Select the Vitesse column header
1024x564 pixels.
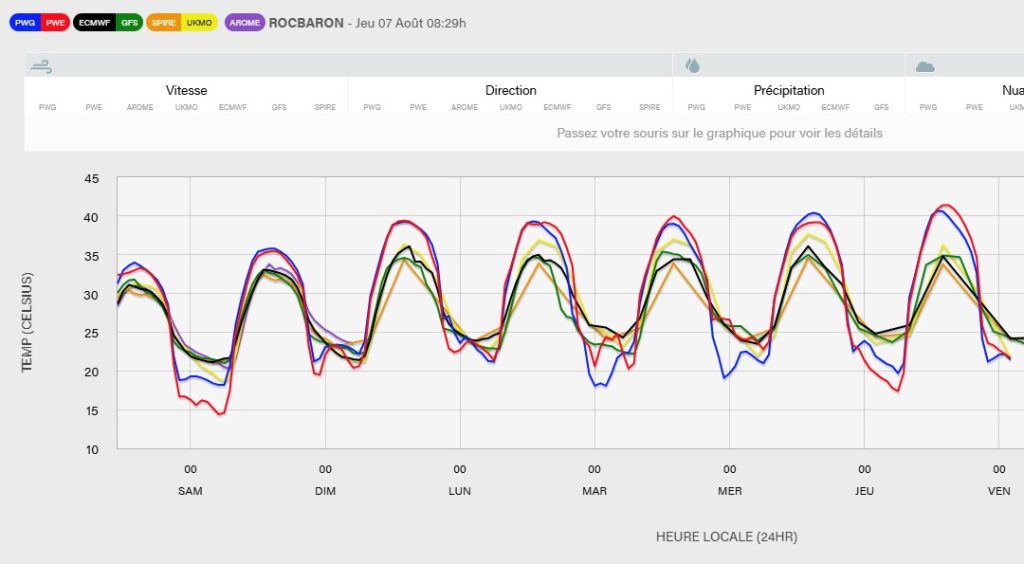coord(186,90)
